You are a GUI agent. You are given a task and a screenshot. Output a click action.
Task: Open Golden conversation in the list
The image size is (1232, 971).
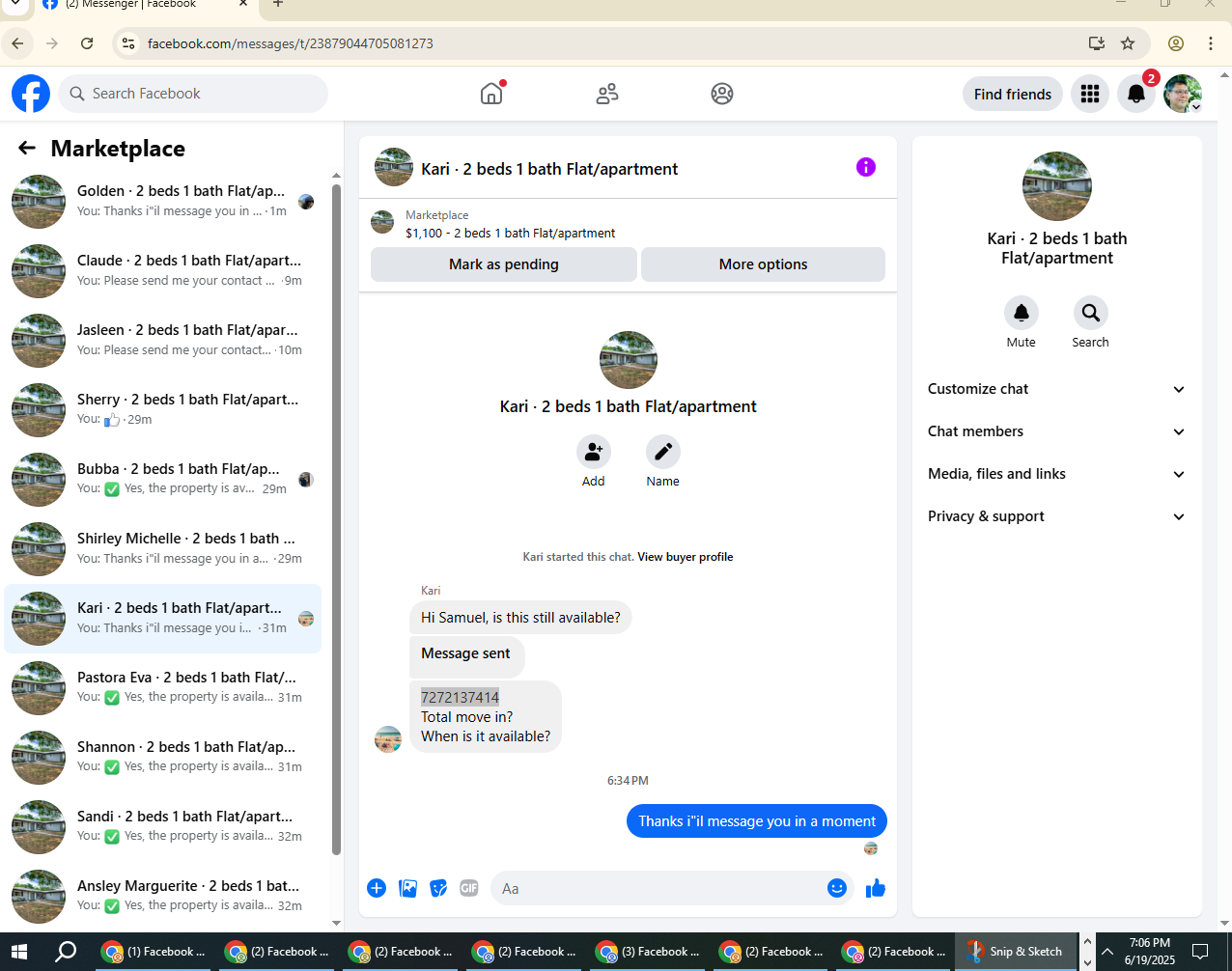(x=163, y=202)
